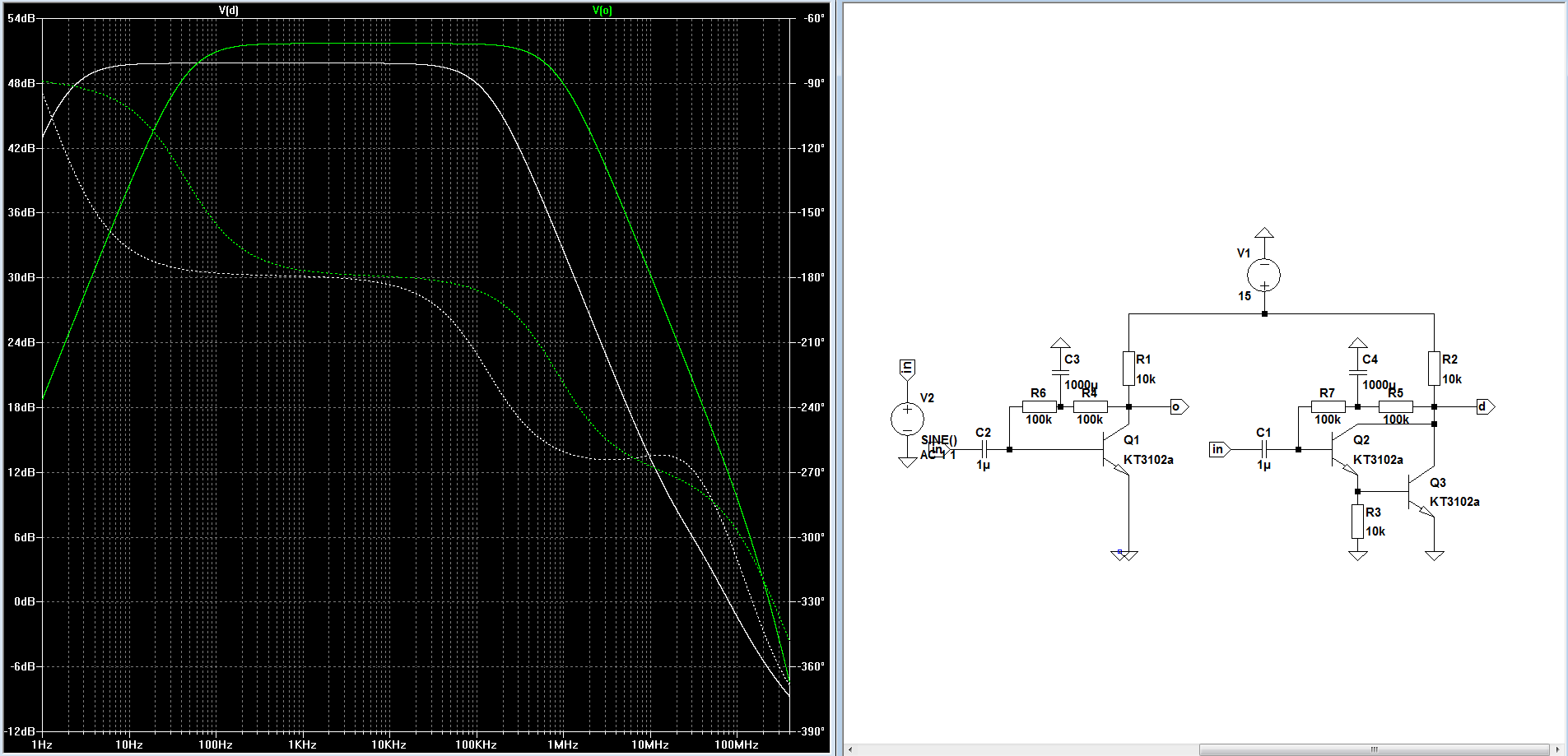Click the 1MHz label on frequency axis
This screenshot has height=756, width=1568.
pyautogui.click(x=563, y=744)
